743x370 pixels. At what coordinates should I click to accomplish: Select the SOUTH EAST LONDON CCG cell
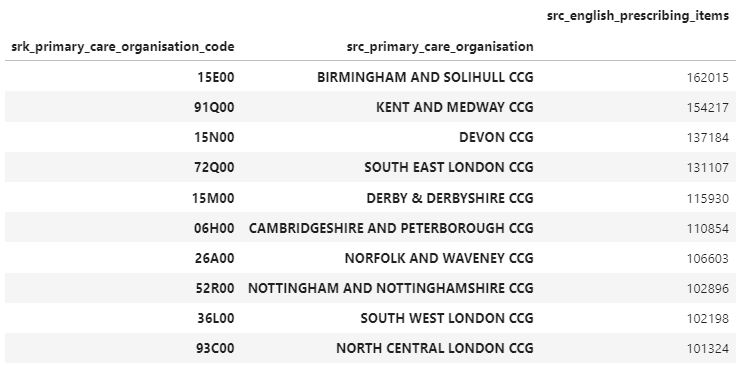coord(449,167)
